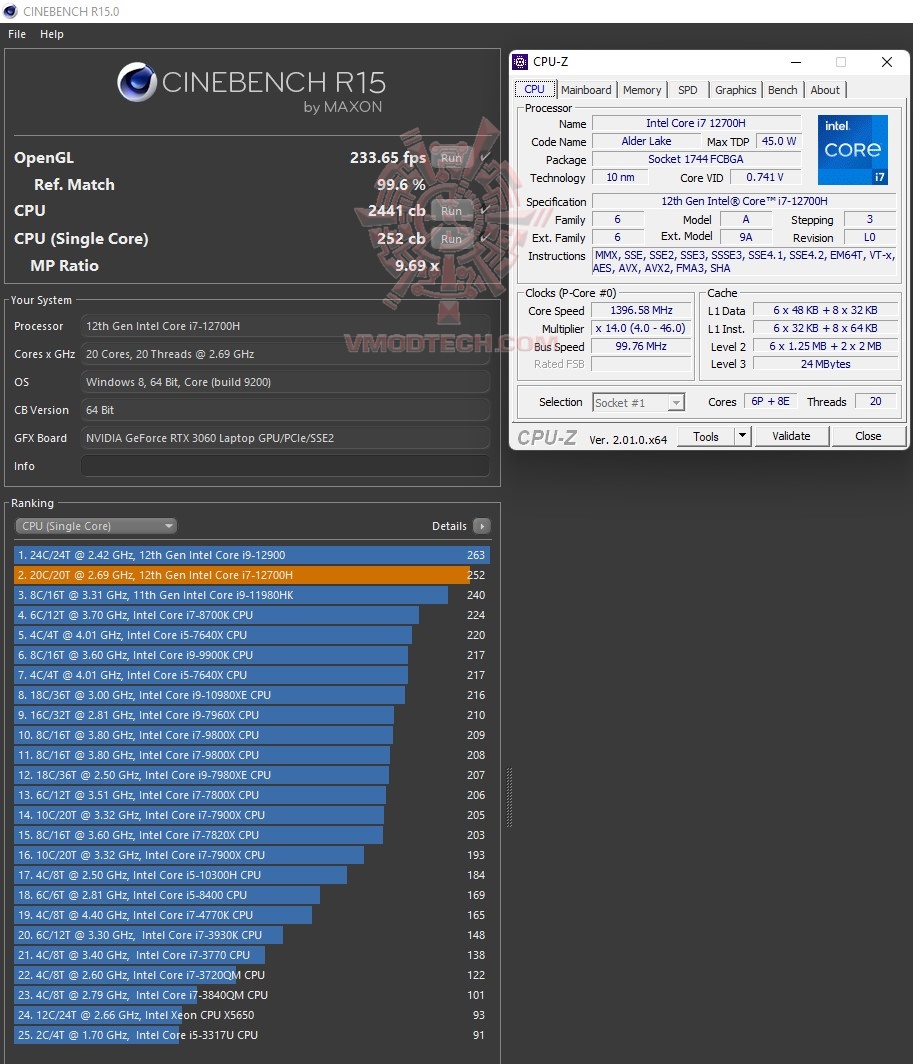This screenshot has width=913, height=1064.
Task: Select ranking row 1 Core i9-12900
Action: tap(252, 555)
